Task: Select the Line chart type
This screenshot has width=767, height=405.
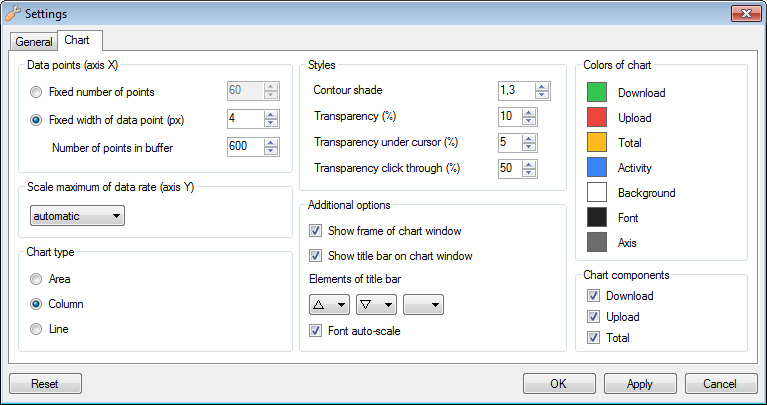Action: (37, 329)
